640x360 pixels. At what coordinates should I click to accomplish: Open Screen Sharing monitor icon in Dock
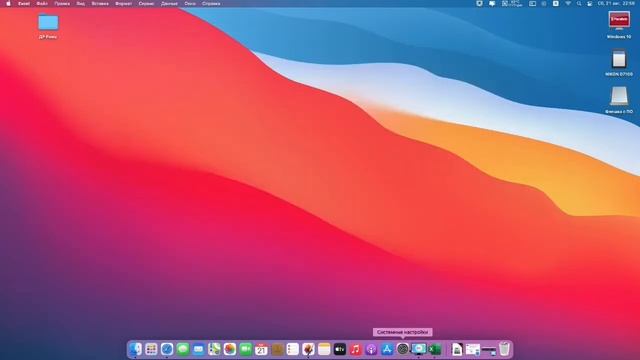(x=419, y=349)
